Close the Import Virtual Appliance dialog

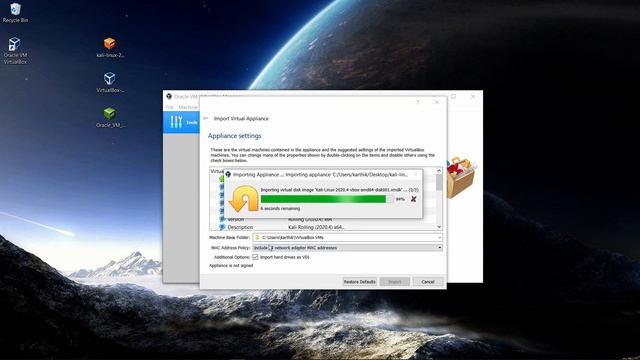[x=436, y=102]
